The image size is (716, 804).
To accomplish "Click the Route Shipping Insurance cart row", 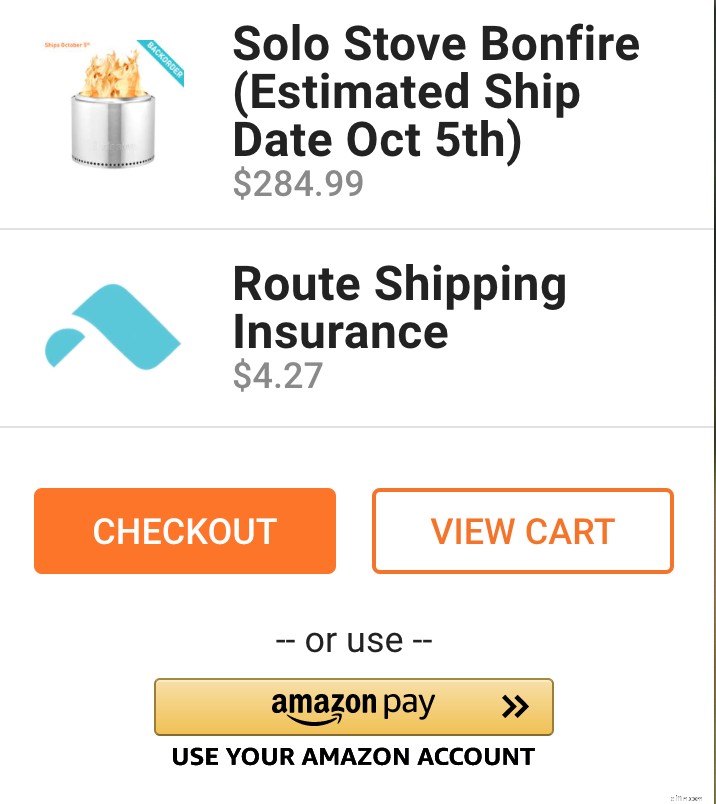I will click(358, 328).
